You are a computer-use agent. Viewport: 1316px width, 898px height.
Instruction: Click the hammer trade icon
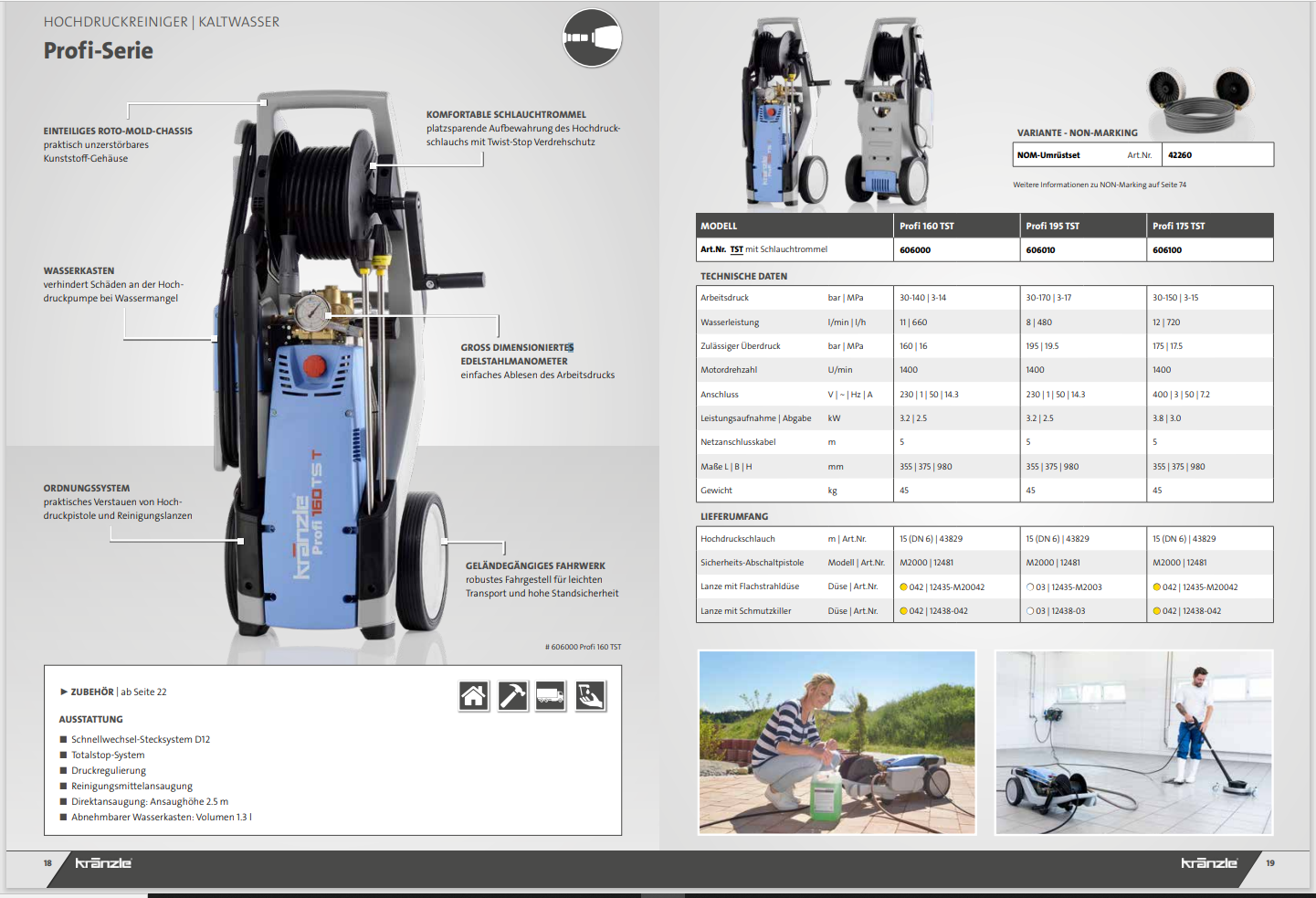click(512, 696)
